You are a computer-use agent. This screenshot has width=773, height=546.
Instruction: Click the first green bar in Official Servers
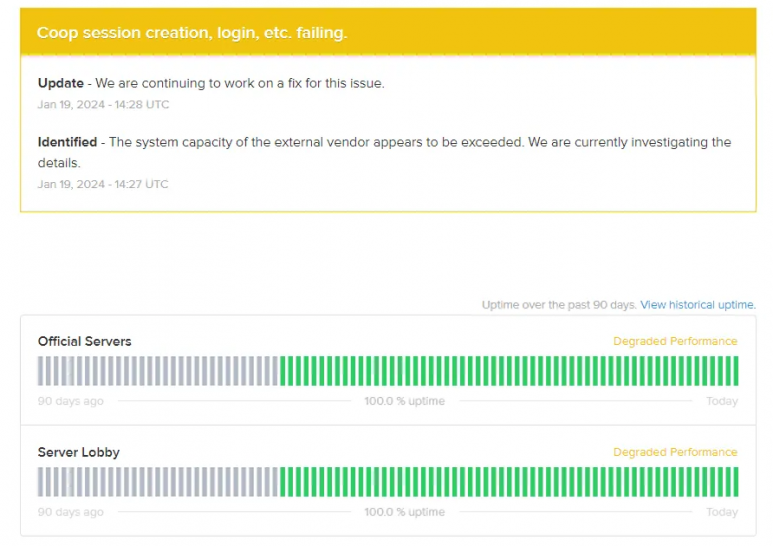tap(283, 371)
